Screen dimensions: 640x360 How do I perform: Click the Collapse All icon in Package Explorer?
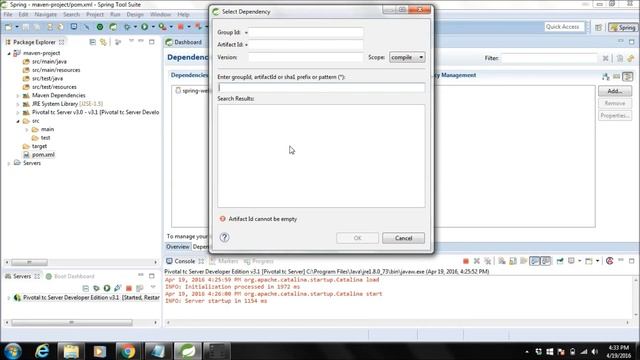tap(93, 42)
